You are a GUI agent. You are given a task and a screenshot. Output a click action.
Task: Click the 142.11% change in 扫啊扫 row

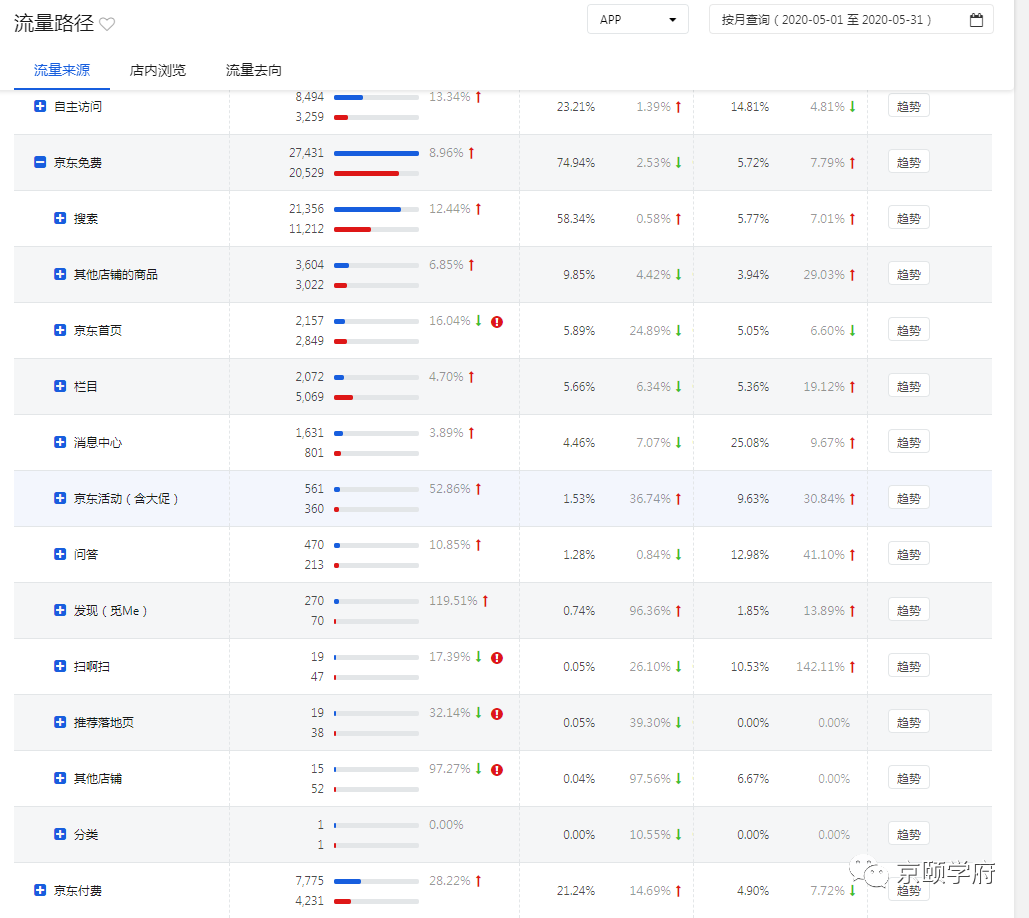coord(820,667)
